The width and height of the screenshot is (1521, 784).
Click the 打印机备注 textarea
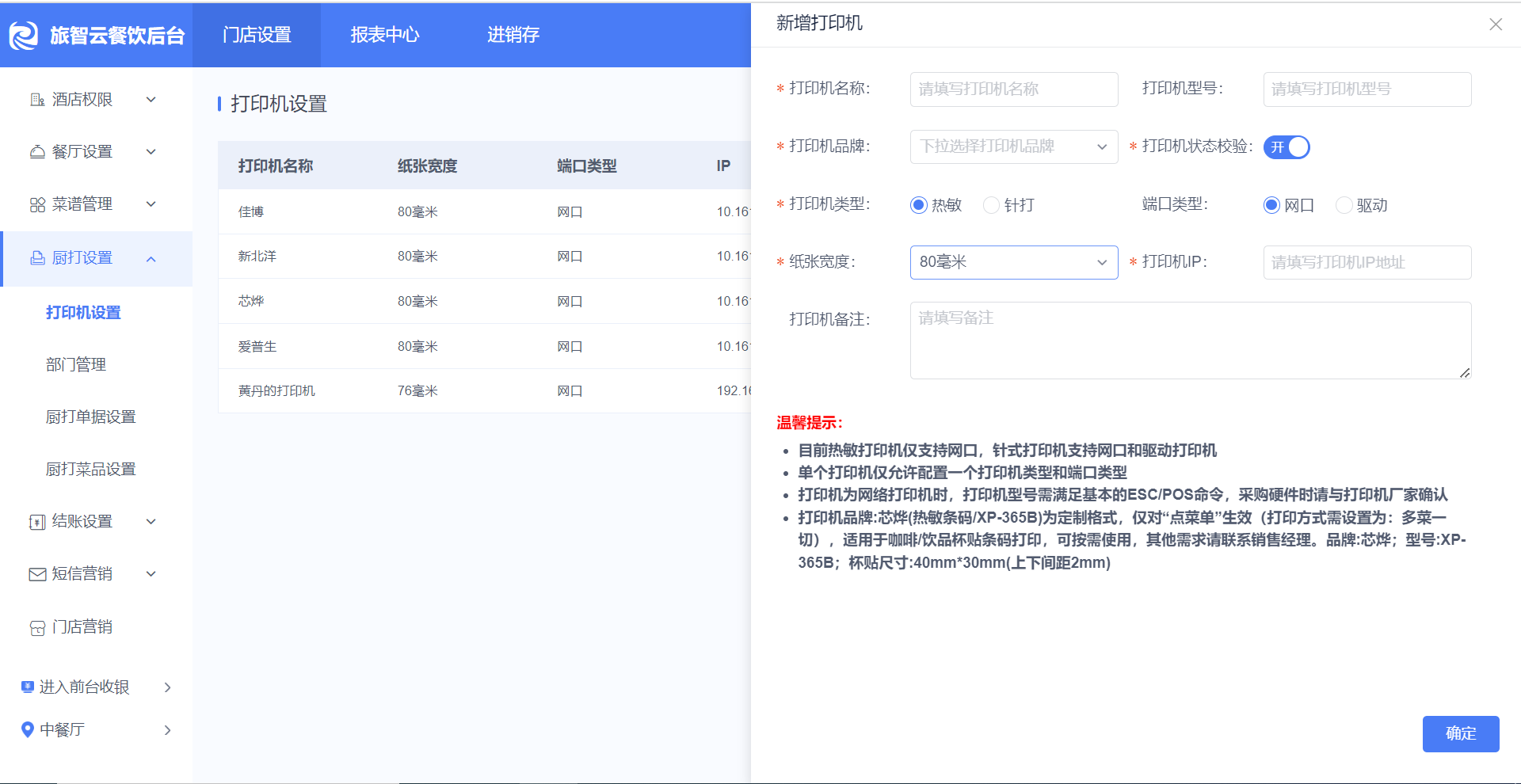pos(1191,341)
